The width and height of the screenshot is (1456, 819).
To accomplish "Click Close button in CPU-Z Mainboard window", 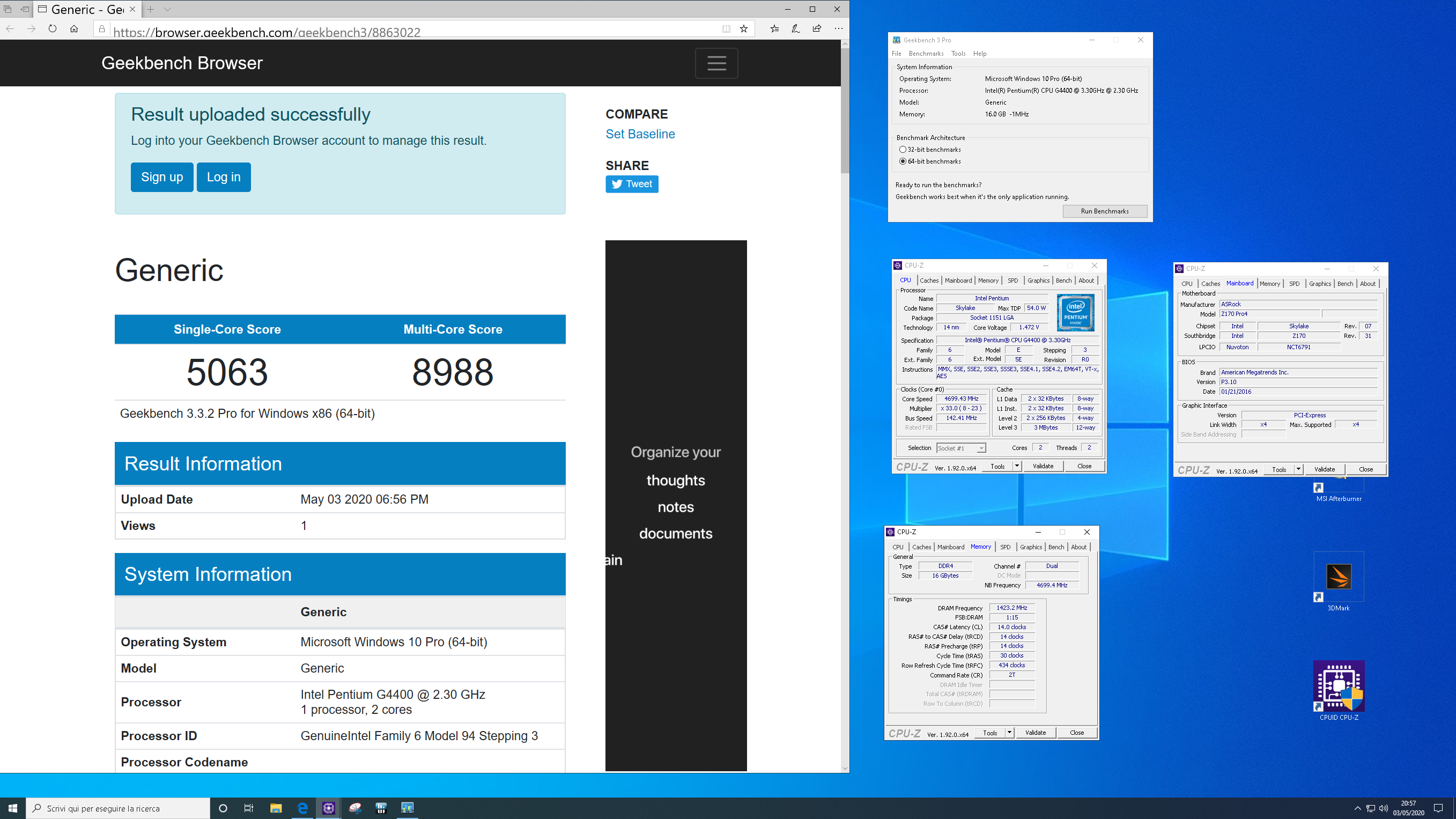I will coord(1366,470).
